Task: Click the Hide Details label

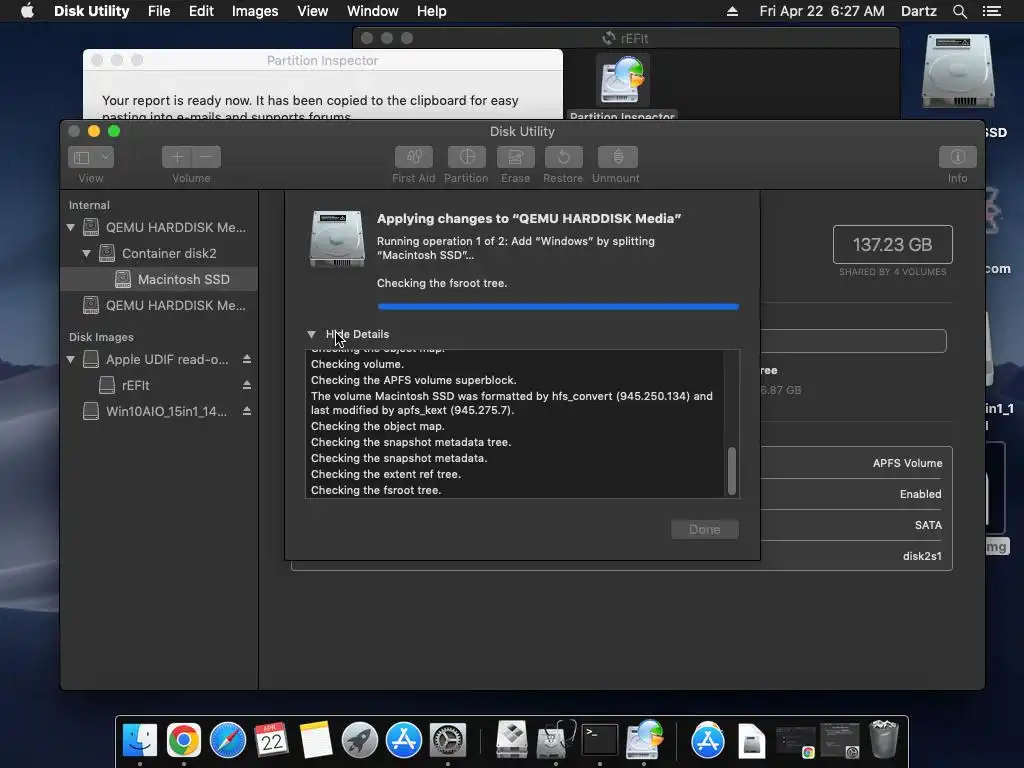Action: pyautogui.click(x=357, y=334)
